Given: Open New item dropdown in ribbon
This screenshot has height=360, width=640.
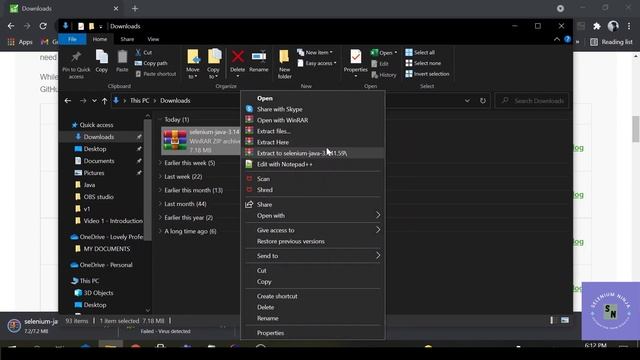Looking at the screenshot, I should (315, 52).
